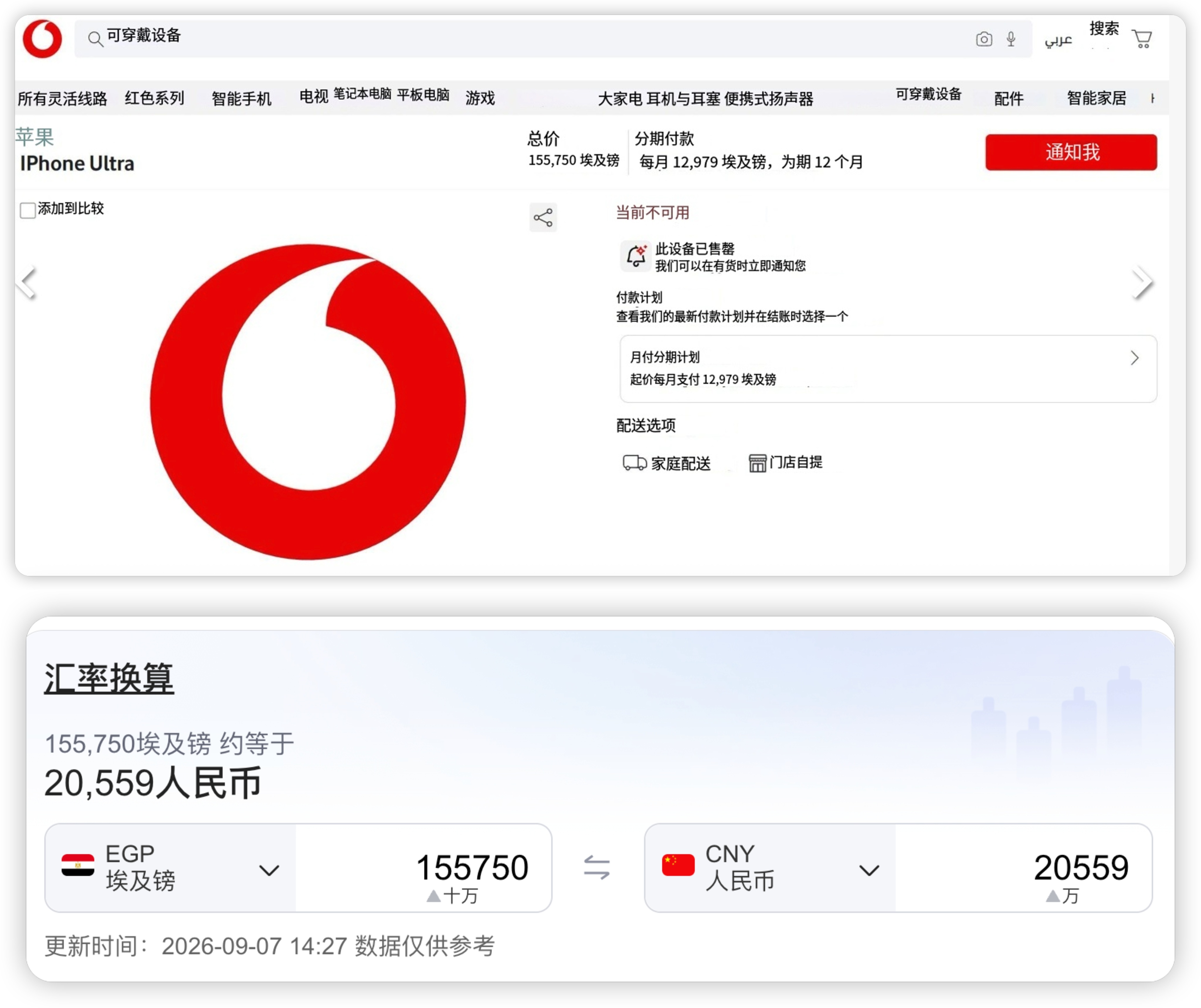This screenshot has width=1201, height=1008.
Task: Click 查看我们的最新付款计划并在结账时选择一个 text
Action: coord(732,316)
